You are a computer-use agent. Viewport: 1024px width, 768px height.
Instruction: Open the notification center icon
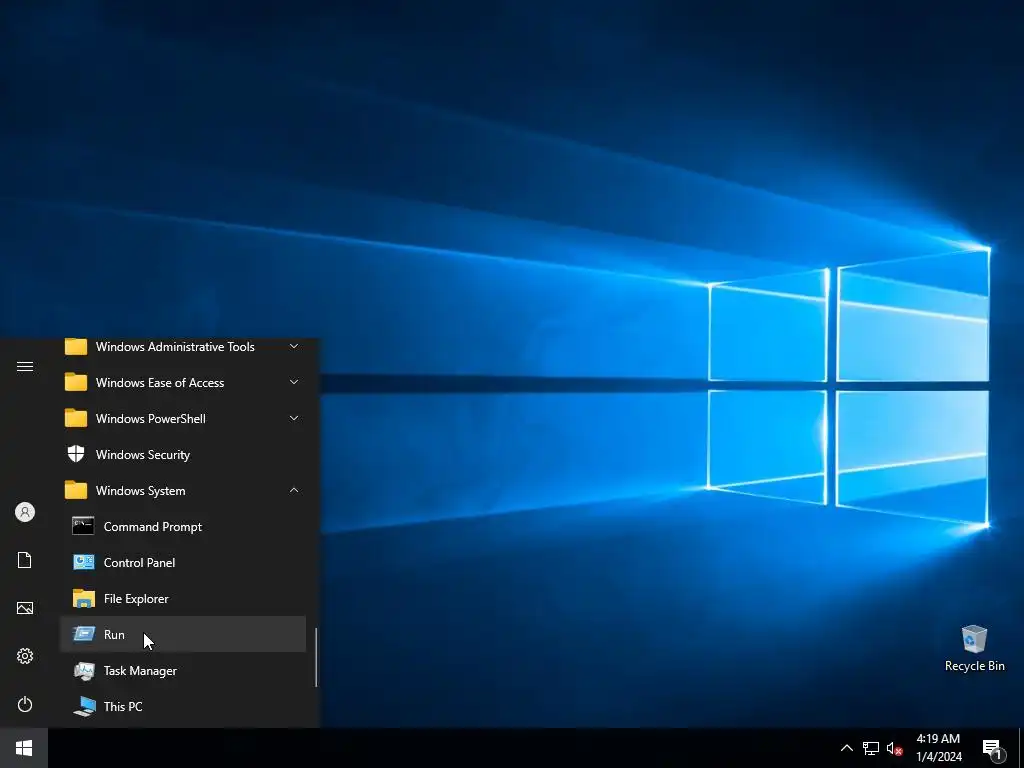point(993,750)
